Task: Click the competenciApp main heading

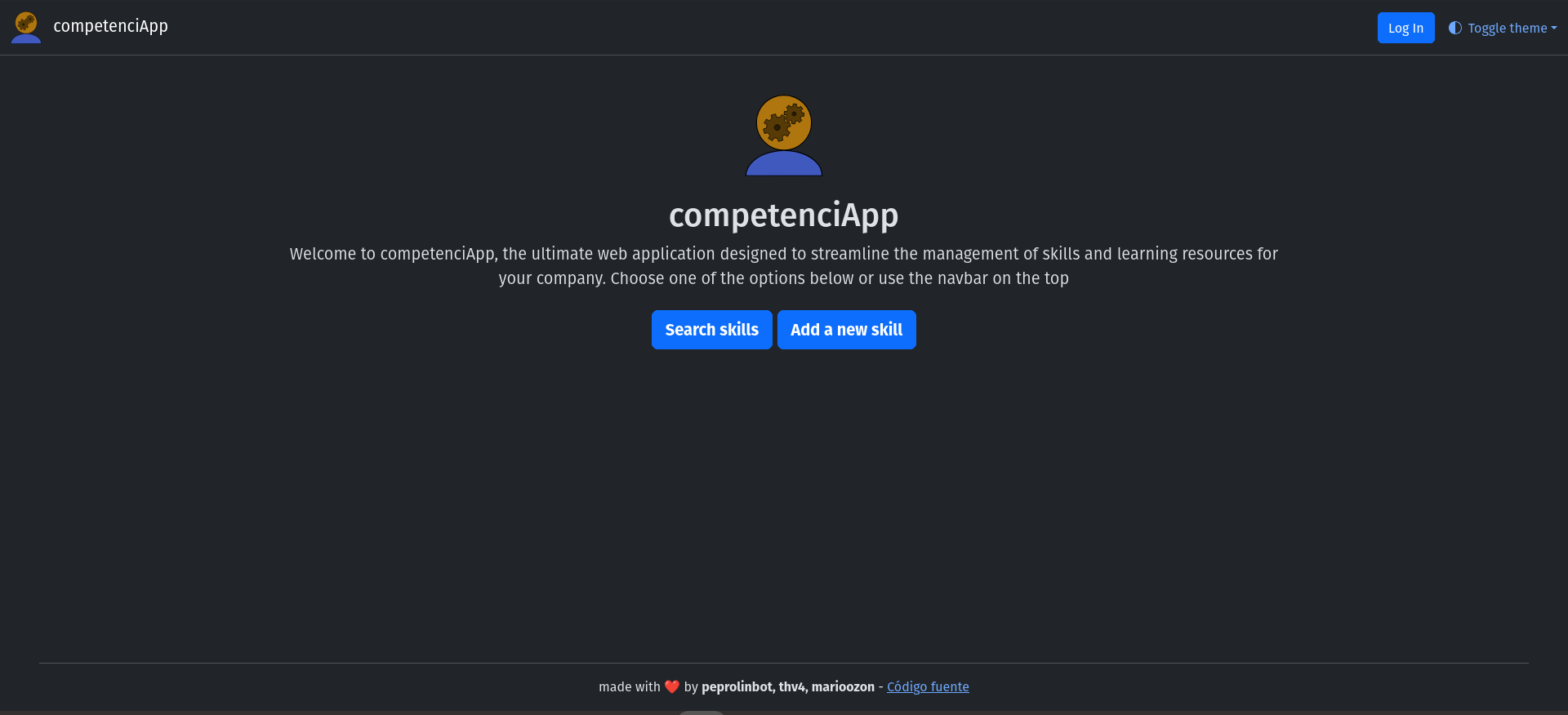Action: [784, 215]
